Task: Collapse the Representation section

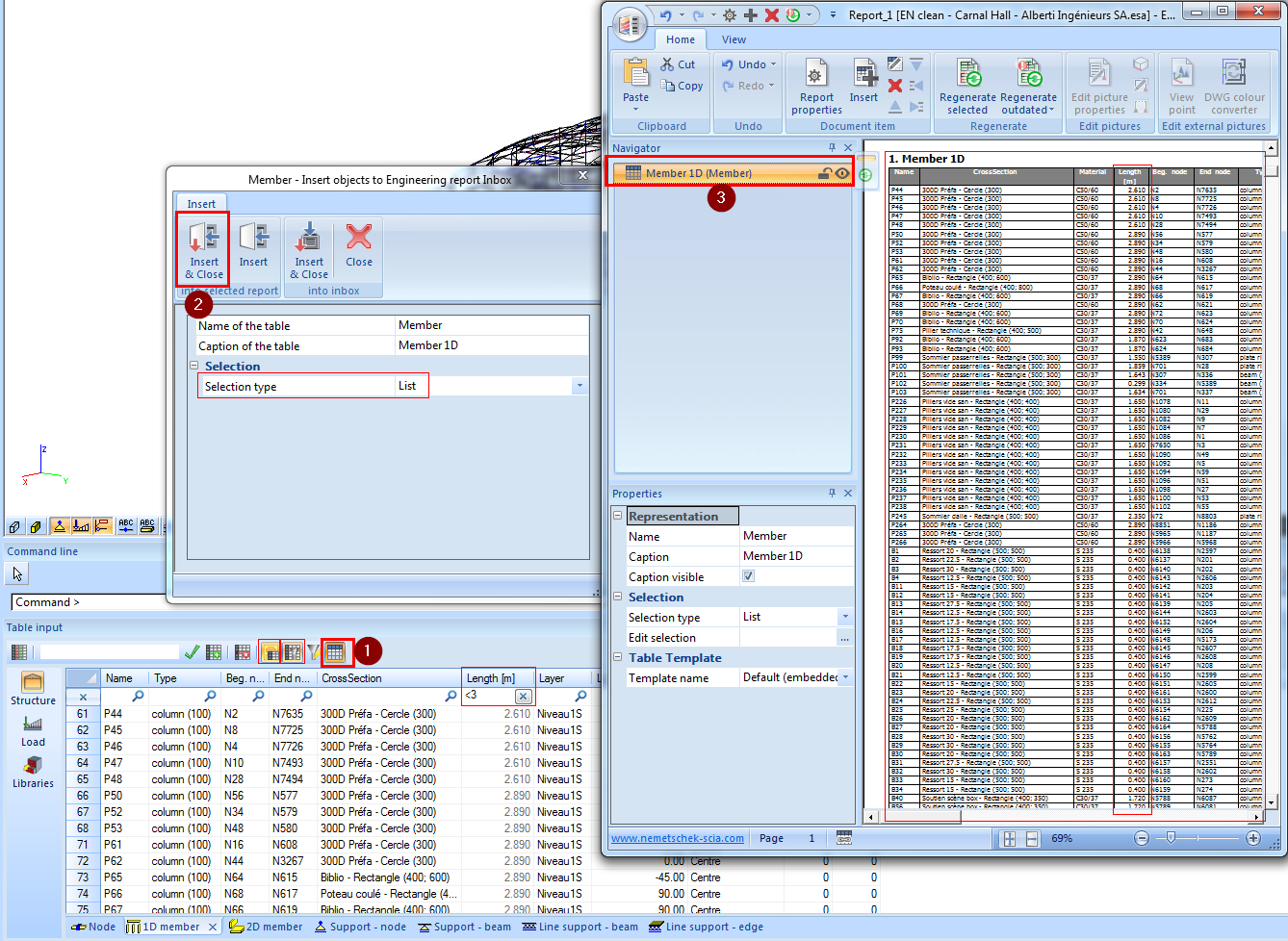Action: pos(617,516)
